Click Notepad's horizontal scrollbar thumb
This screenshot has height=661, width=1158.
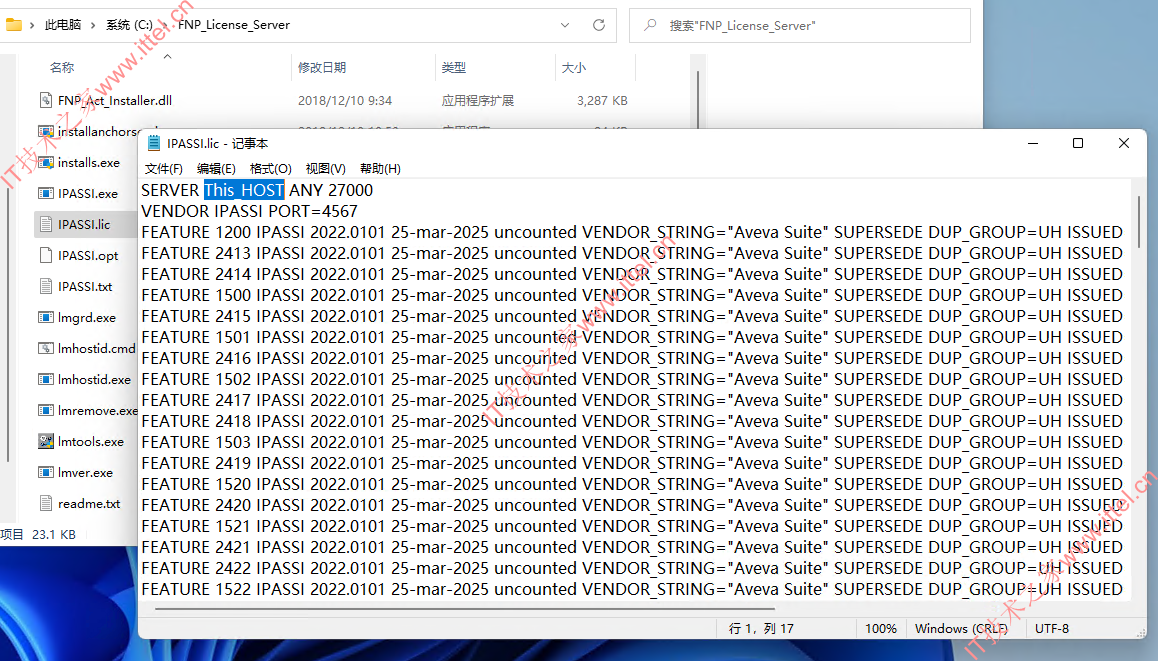coord(465,609)
